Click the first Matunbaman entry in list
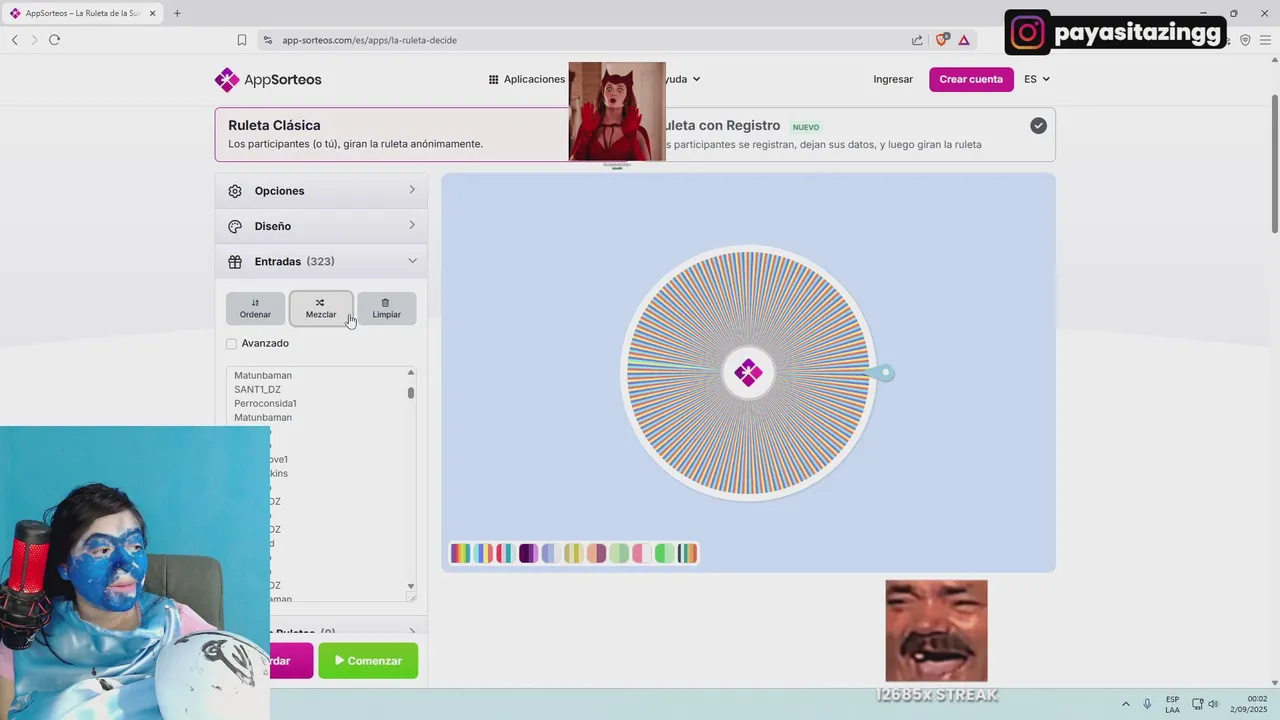 pos(263,375)
